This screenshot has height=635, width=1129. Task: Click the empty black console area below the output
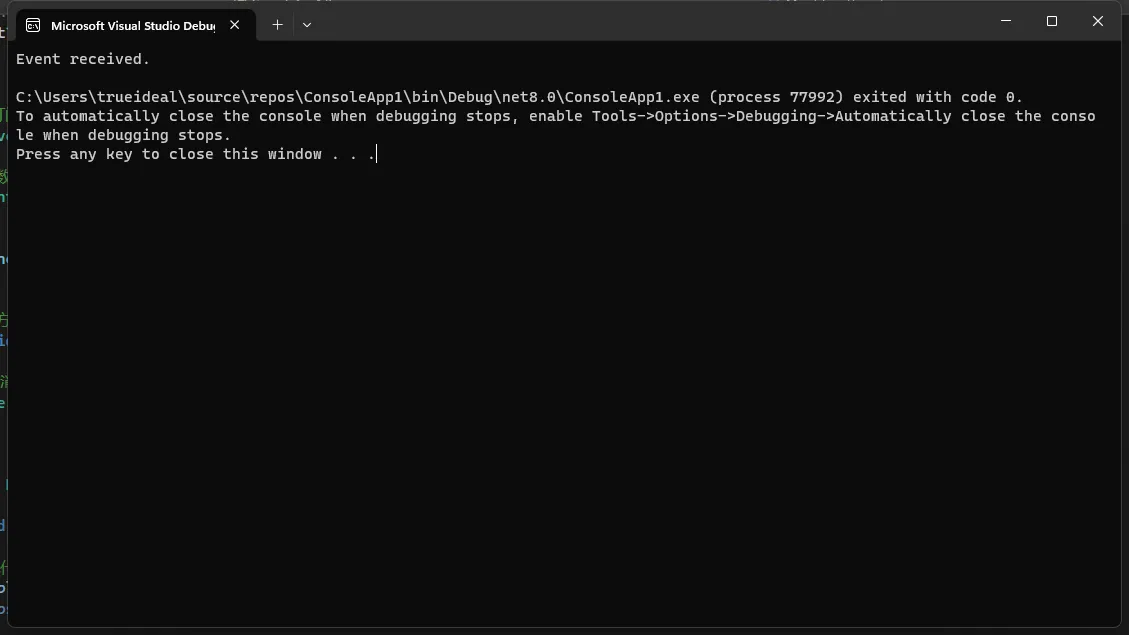coord(564,396)
